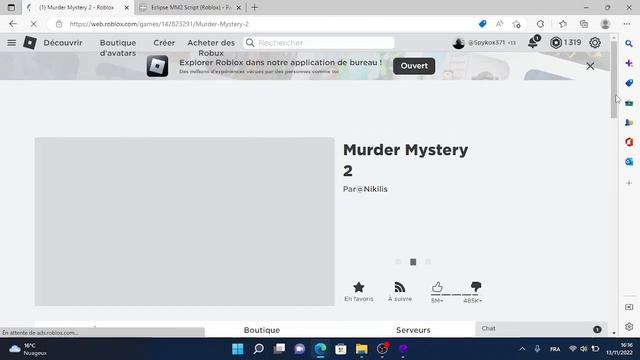Open the Favorites list icon

point(563,24)
